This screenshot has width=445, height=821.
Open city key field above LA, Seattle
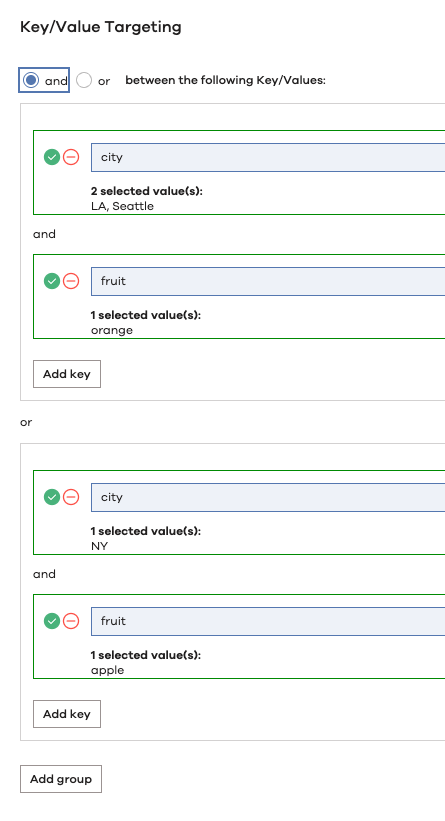coord(268,158)
